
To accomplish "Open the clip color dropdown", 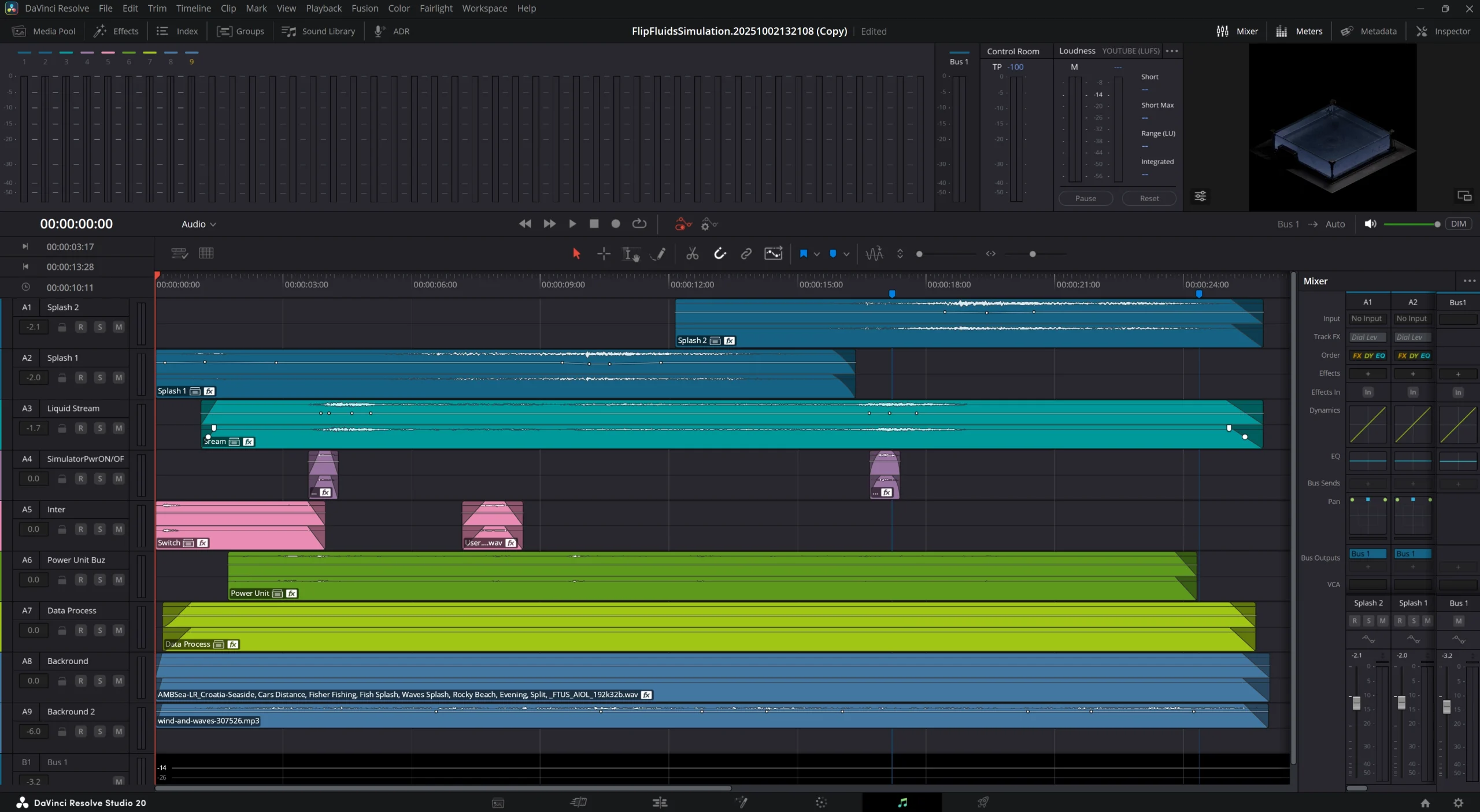I will pyautogui.click(x=847, y=254).
